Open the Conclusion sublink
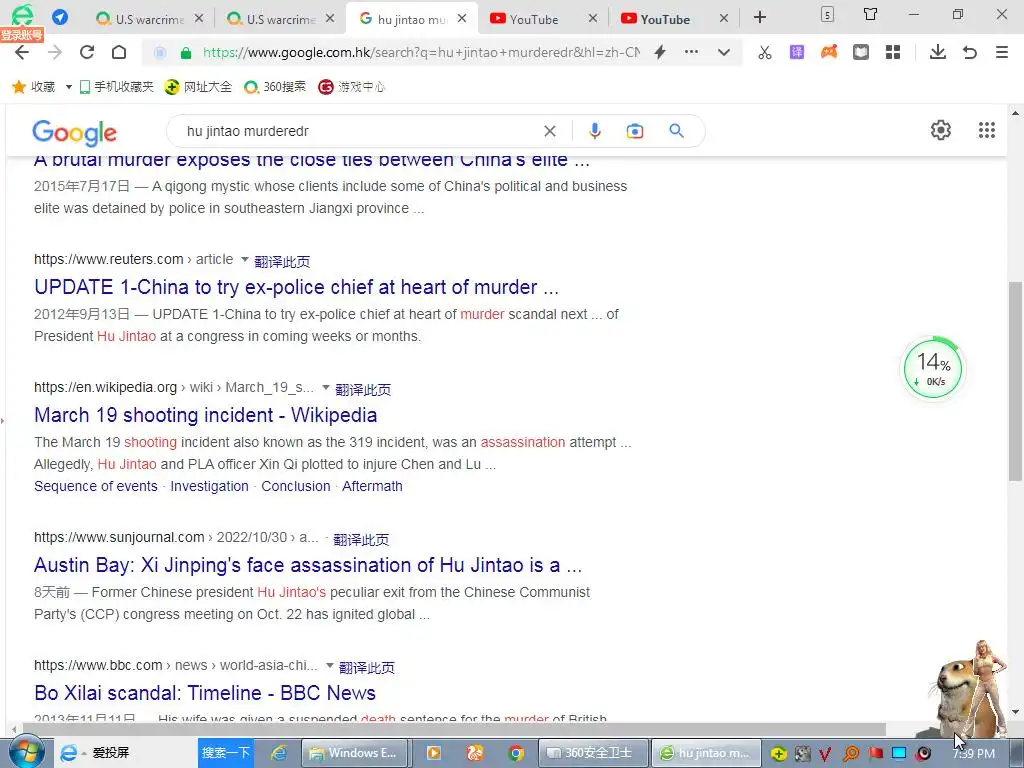 pos(296,487)
